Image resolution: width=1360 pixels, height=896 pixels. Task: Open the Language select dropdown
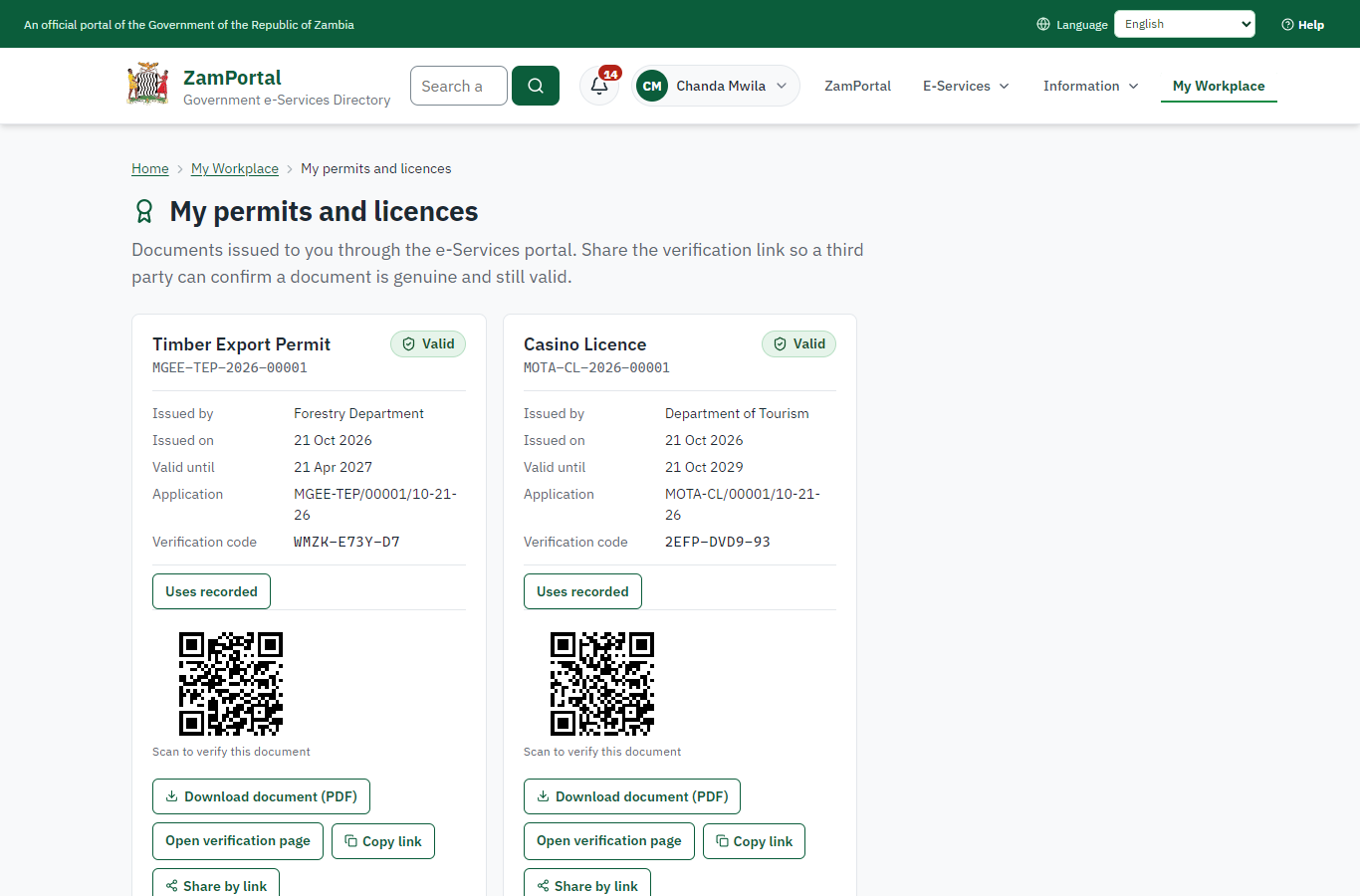click(x=1185, y=24)
